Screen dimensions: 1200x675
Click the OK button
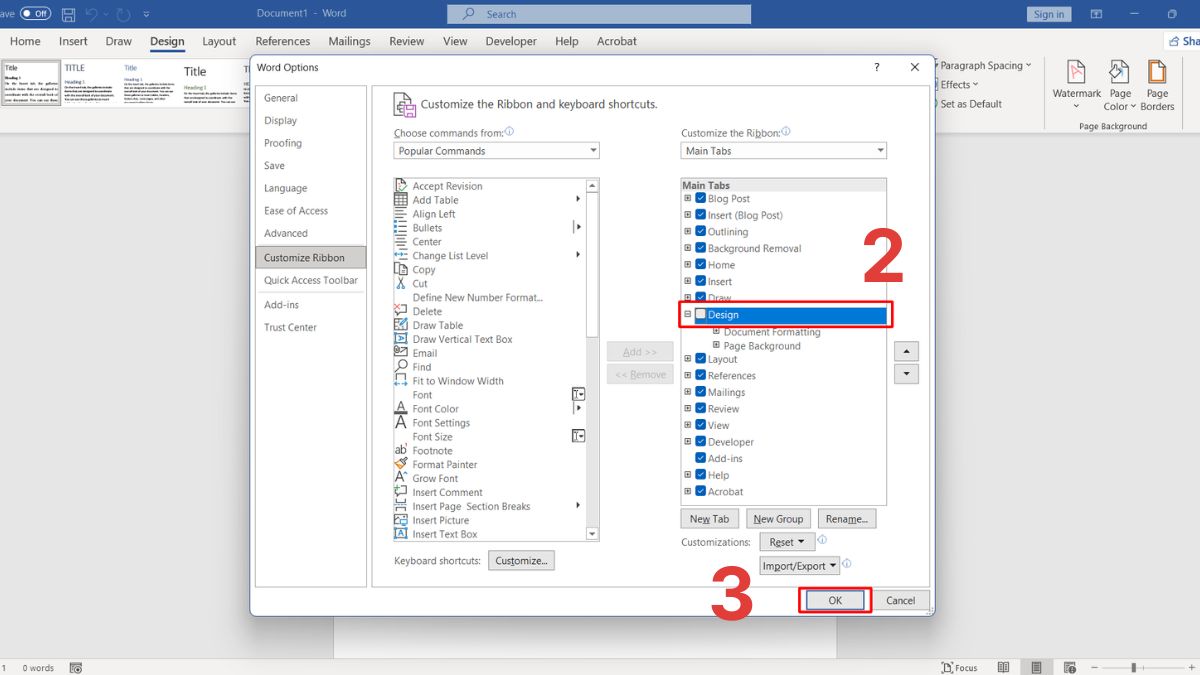pyautogui.click(x=835, y=601)
